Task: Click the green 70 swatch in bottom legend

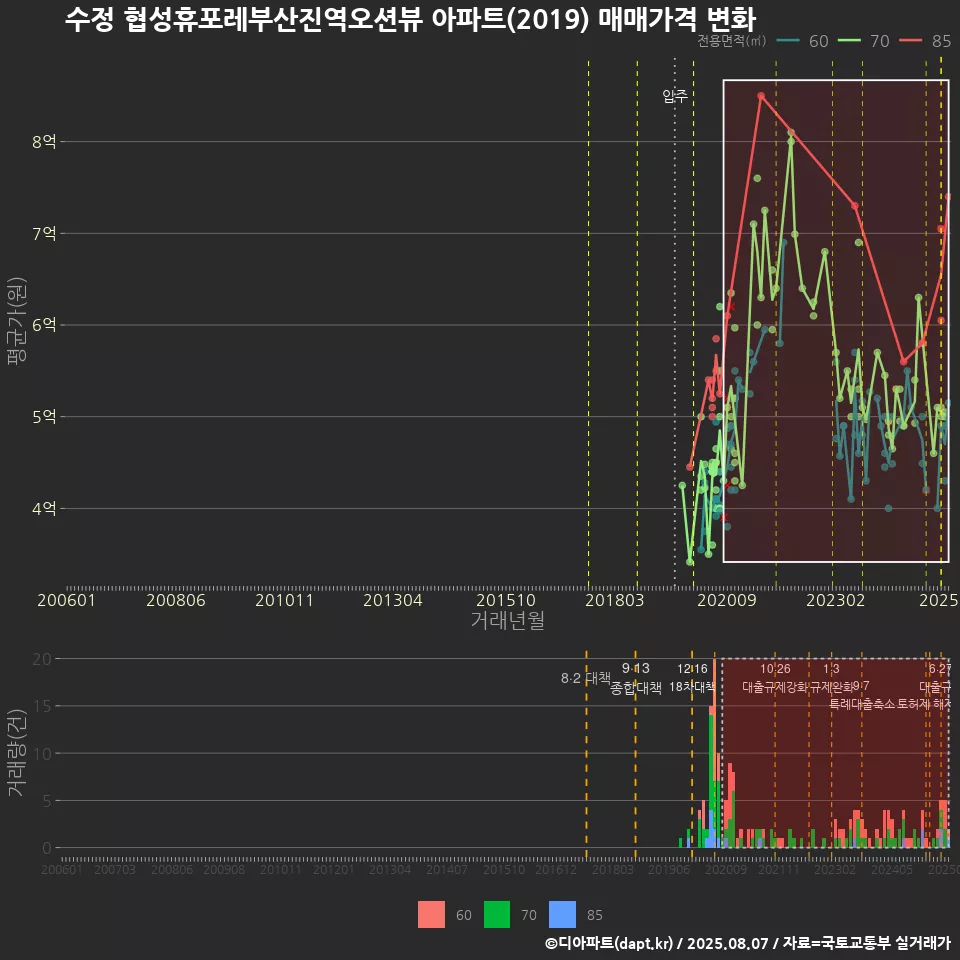Action: point(497,915)
